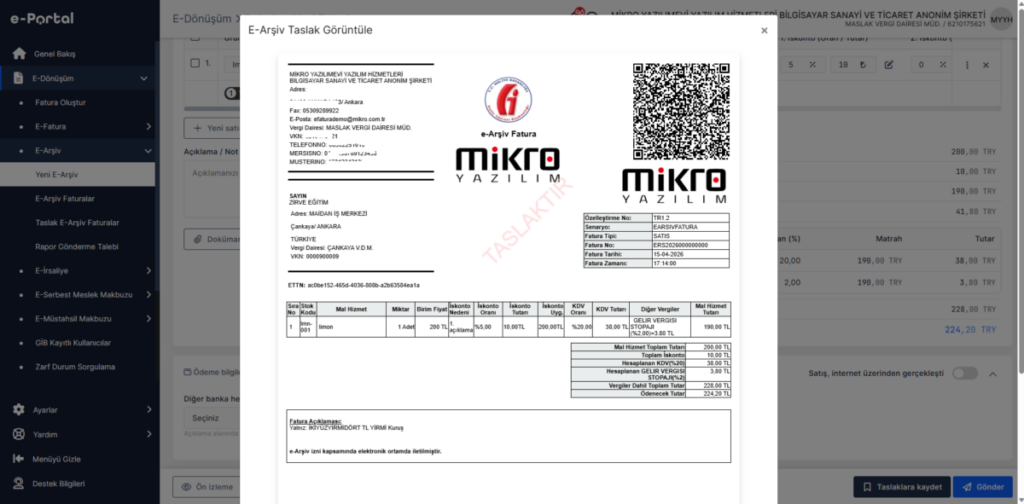Image resolution: width=1024 pixels, height=504 pixels.
Task: Click the percent icon beside value 5
Action: click(x=812, y=65)
